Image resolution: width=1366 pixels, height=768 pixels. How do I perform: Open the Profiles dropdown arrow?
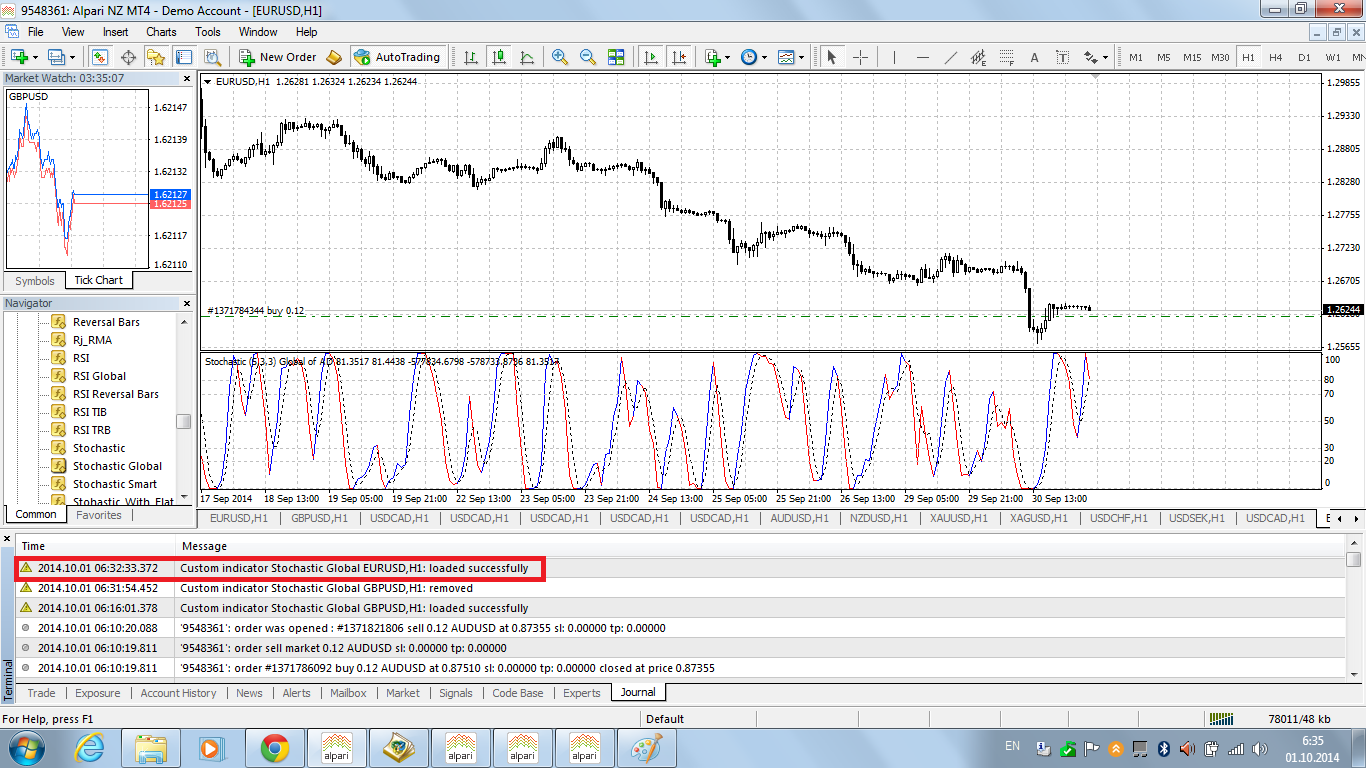[72, 57]
